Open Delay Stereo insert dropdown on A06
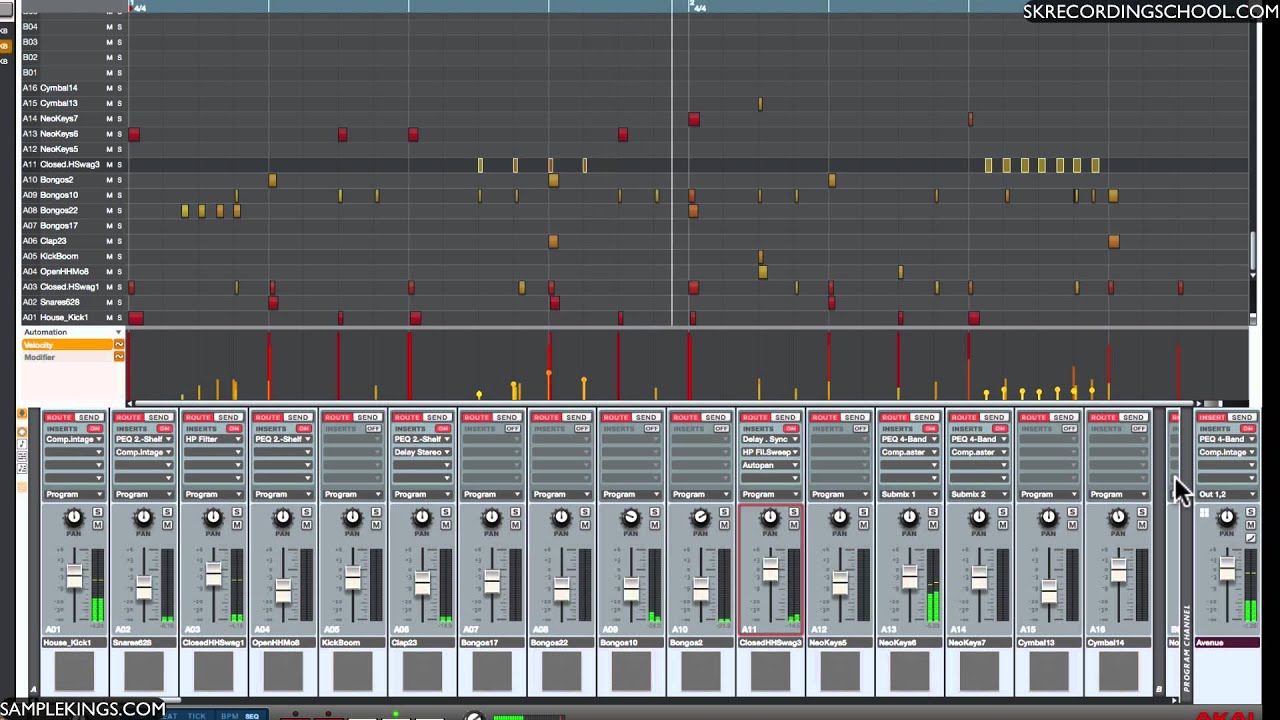This screenshot has height=720, width=1280. click(422, 452)
